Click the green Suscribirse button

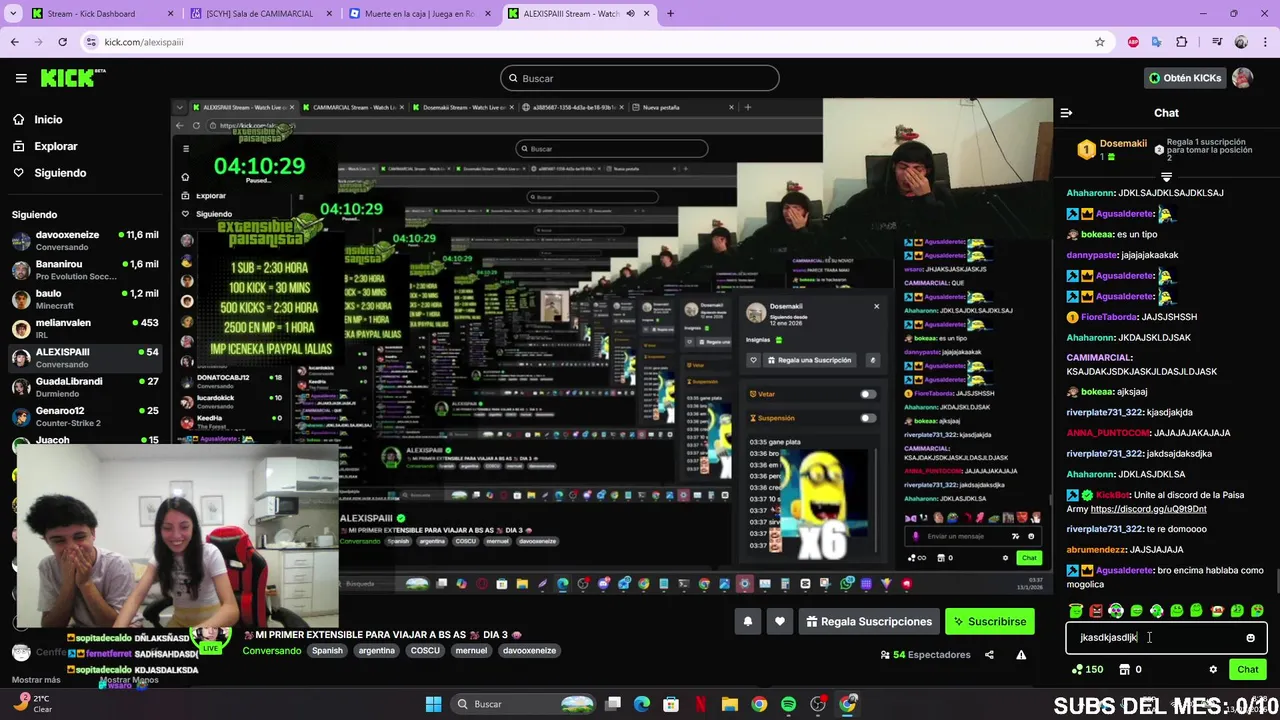tap(989, 622)
